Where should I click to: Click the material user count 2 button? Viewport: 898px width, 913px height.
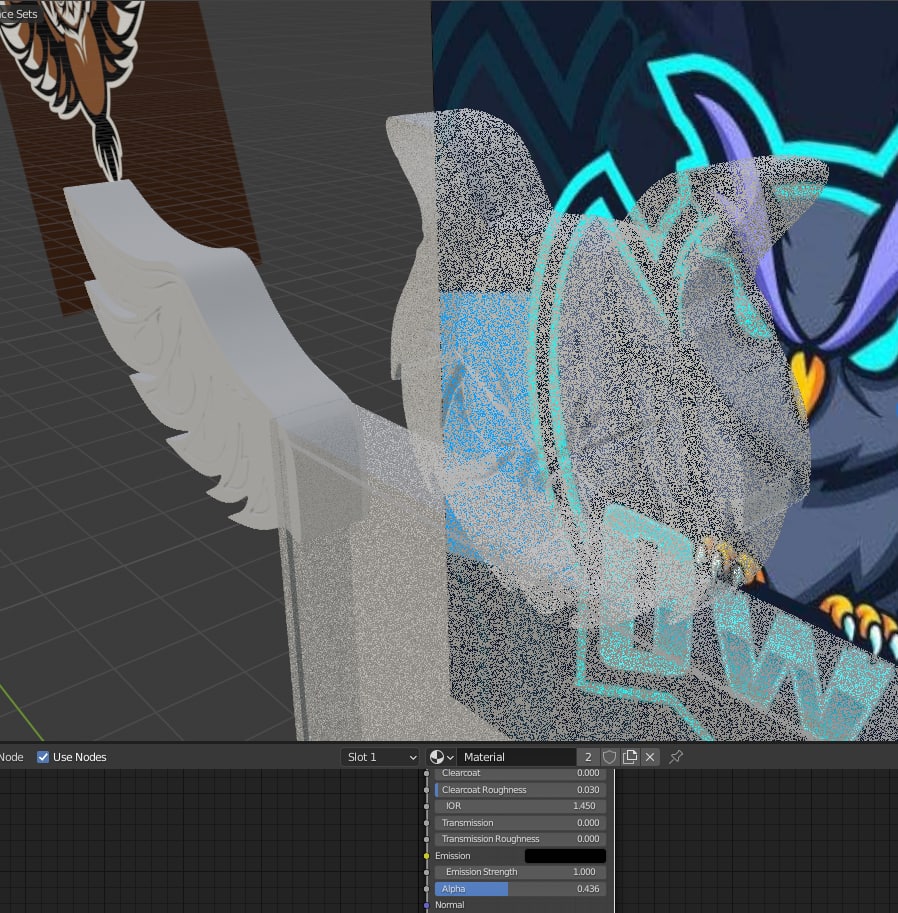coord(588,757)
